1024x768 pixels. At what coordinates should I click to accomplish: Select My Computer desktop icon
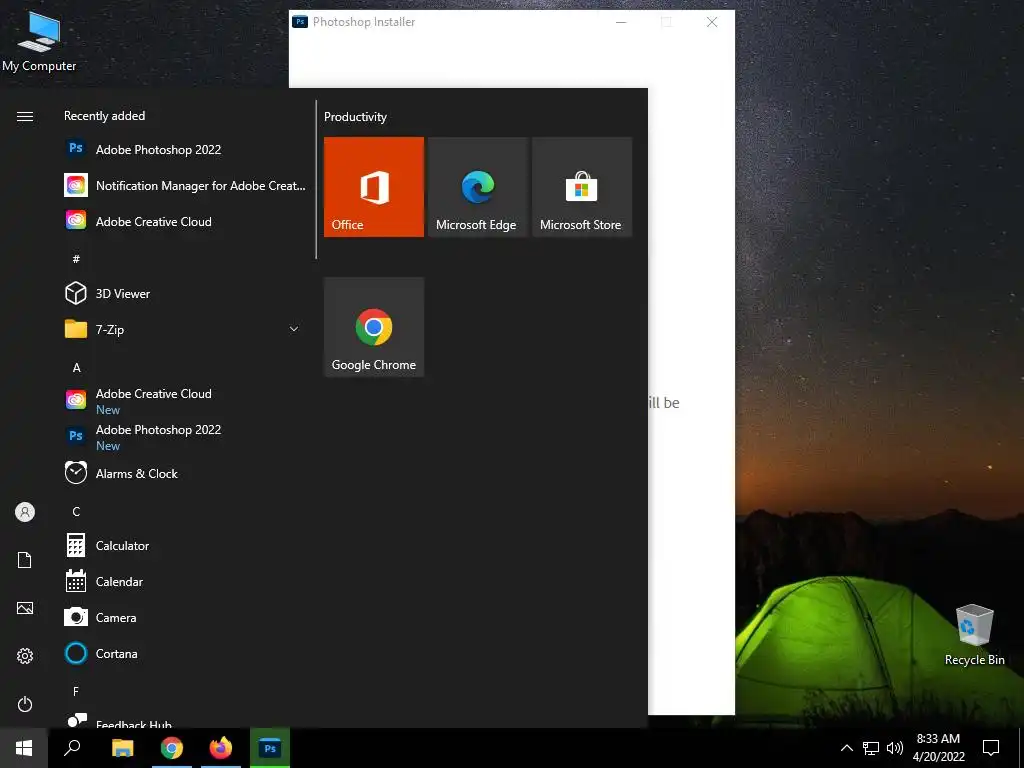click(x=39, y=41)
